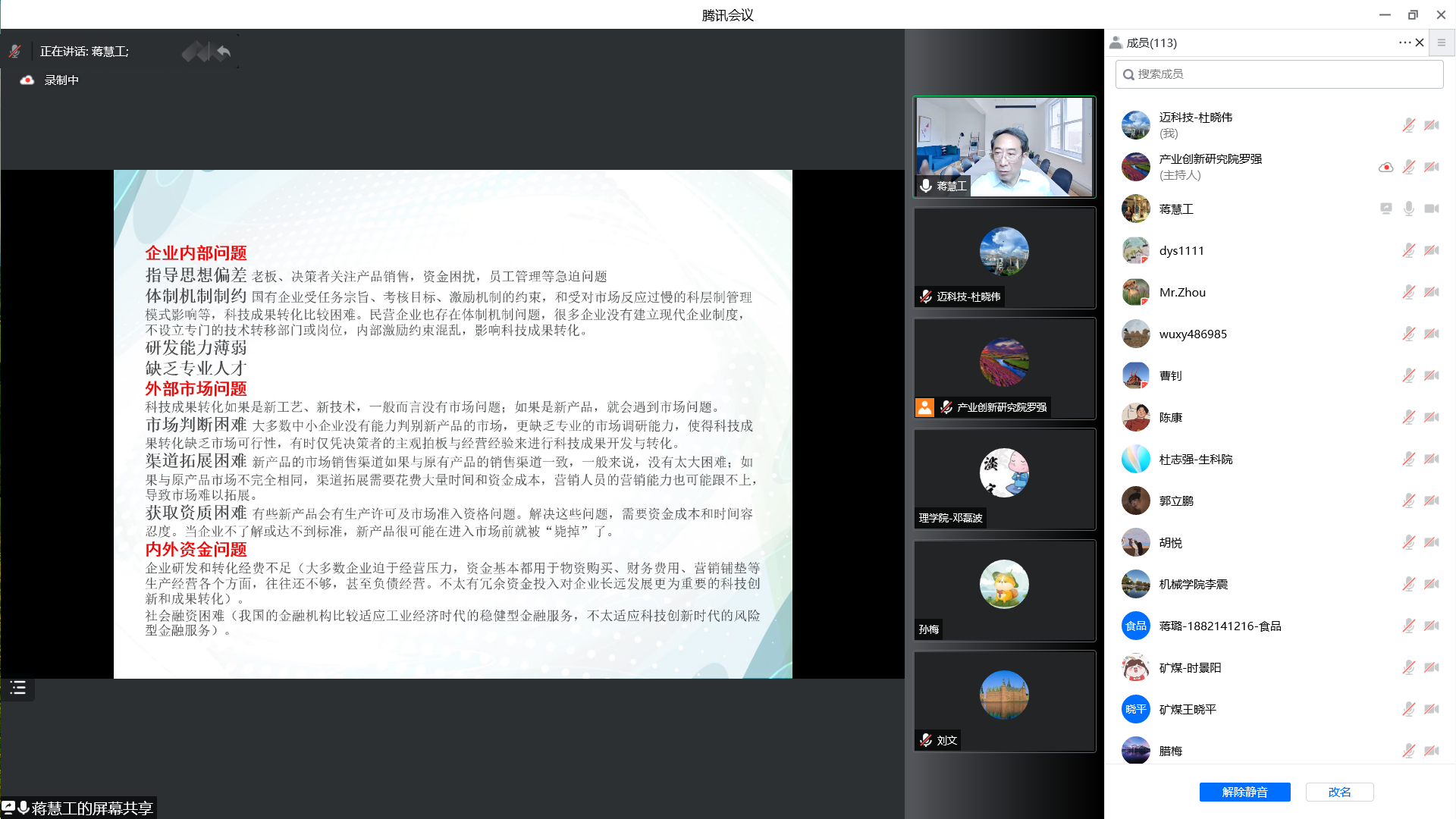
Task: Click the hamburger icon at panel corner
Action: [x=1441, y=42]
